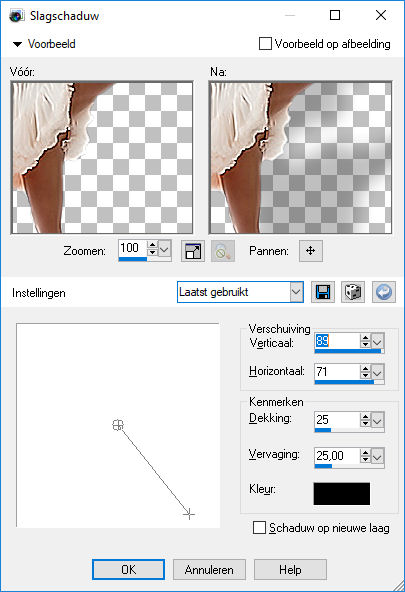Click the Horizontaal spinner arrows
The image size is (405, 592).
365,372
